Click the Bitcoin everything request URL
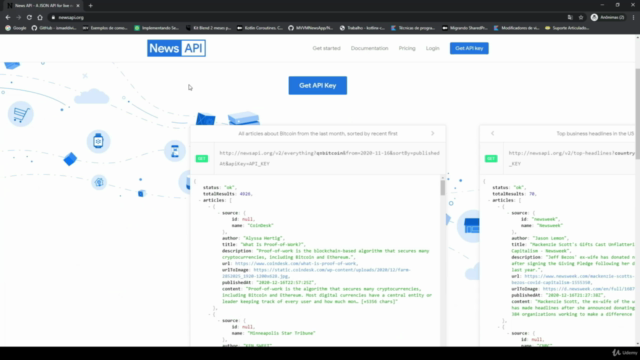 point(329,158)
